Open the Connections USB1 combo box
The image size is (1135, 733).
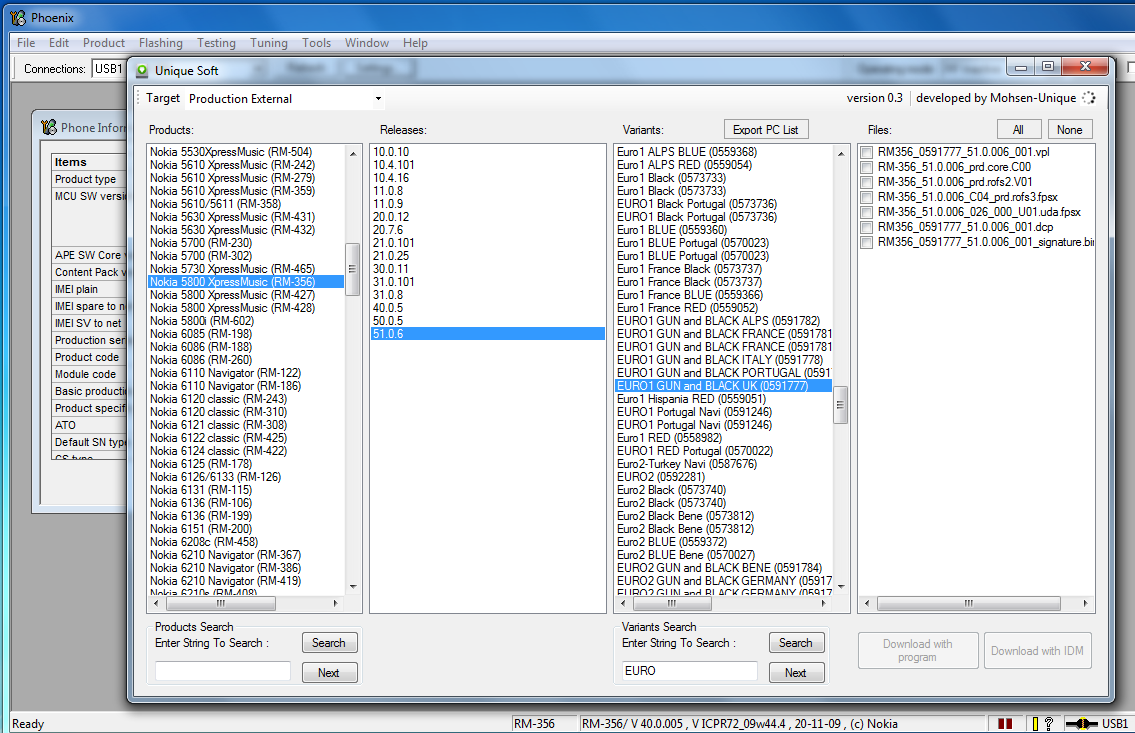(x=109, y=69)
